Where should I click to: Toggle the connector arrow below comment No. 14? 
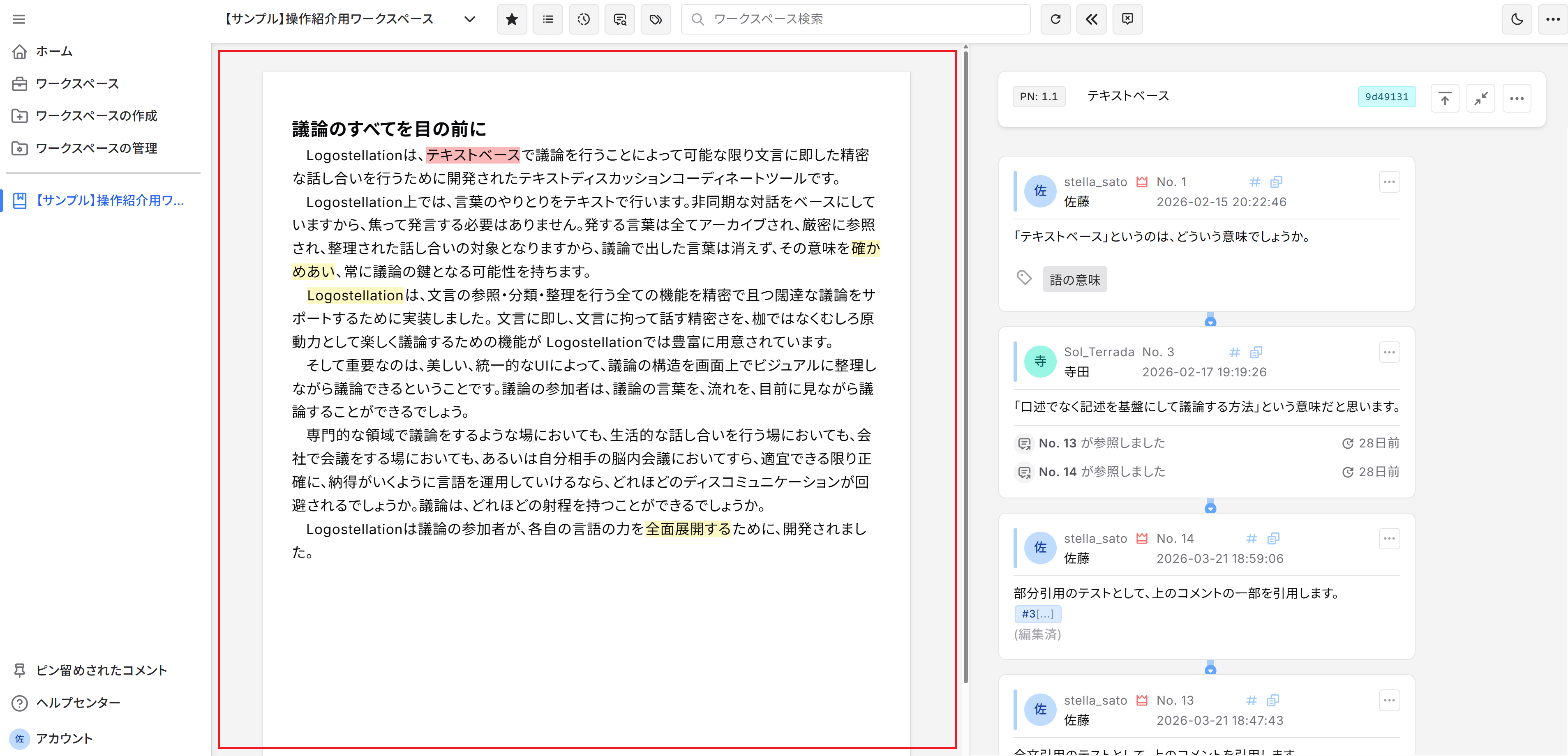click(1210, 670)
